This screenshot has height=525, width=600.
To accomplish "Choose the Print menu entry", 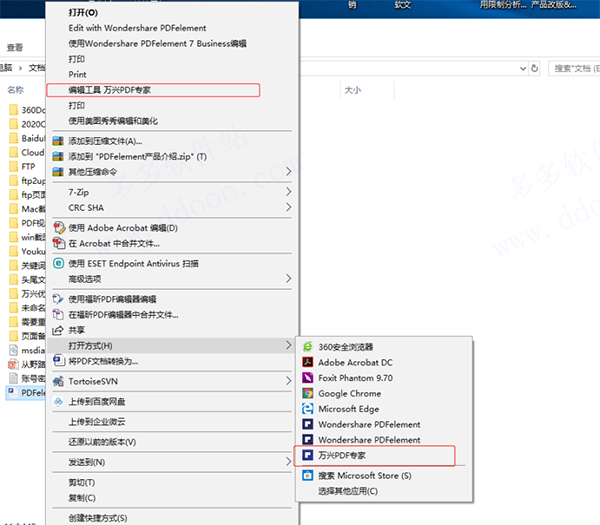I will (173, 74).
